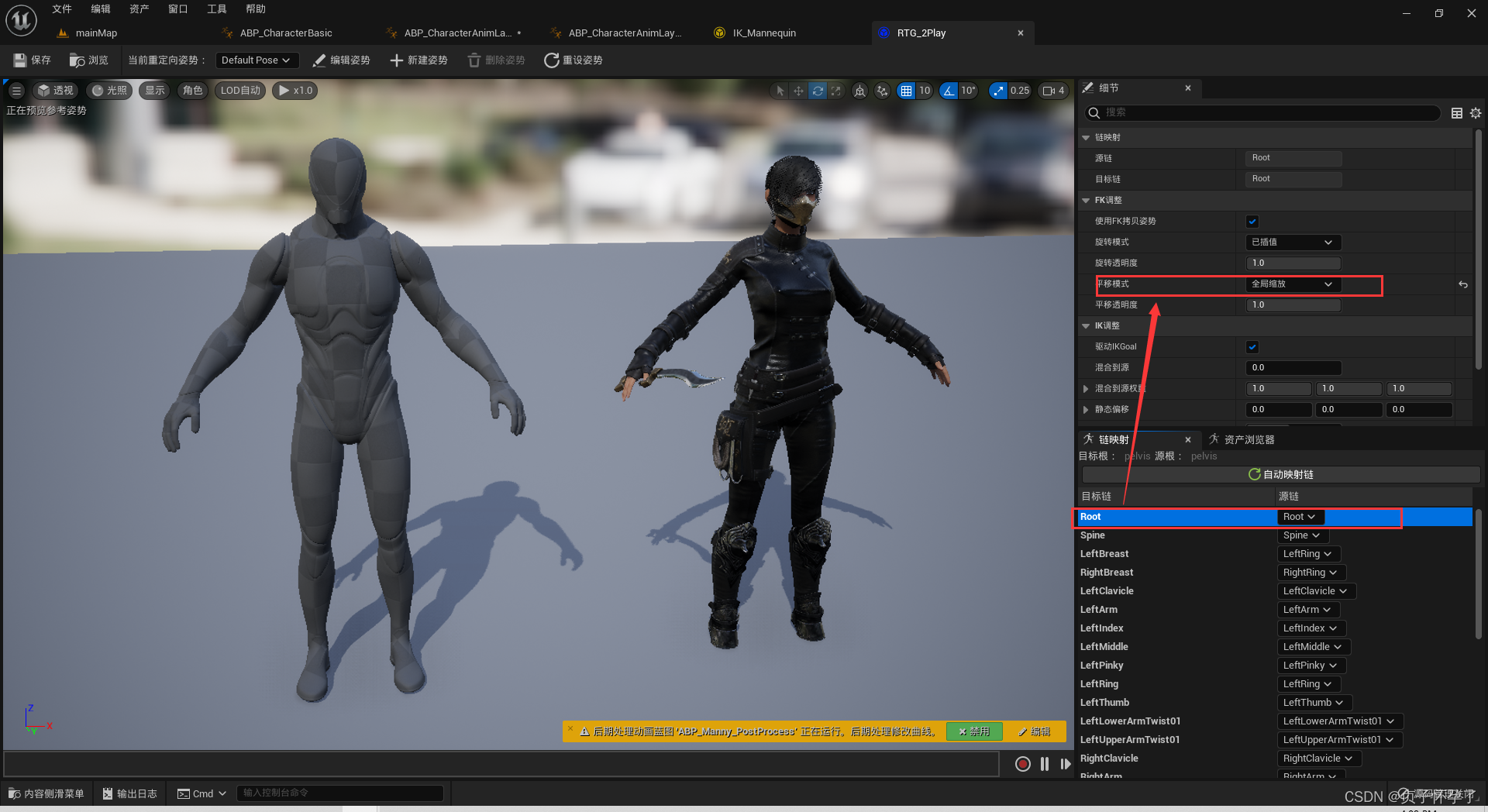Collapse the 链映射 section in details

1086,138
